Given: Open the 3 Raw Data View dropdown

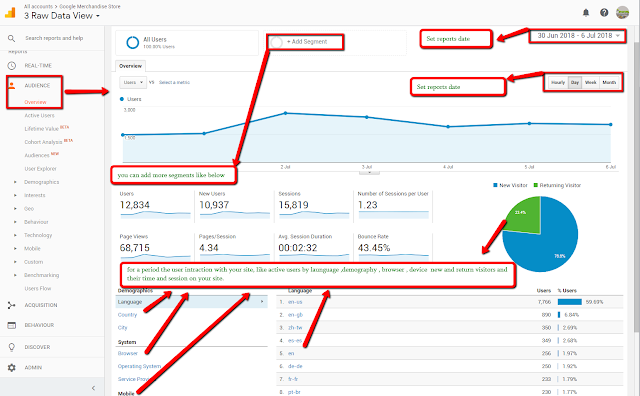Looking at the screenshot, I should (x=62, y=16).
